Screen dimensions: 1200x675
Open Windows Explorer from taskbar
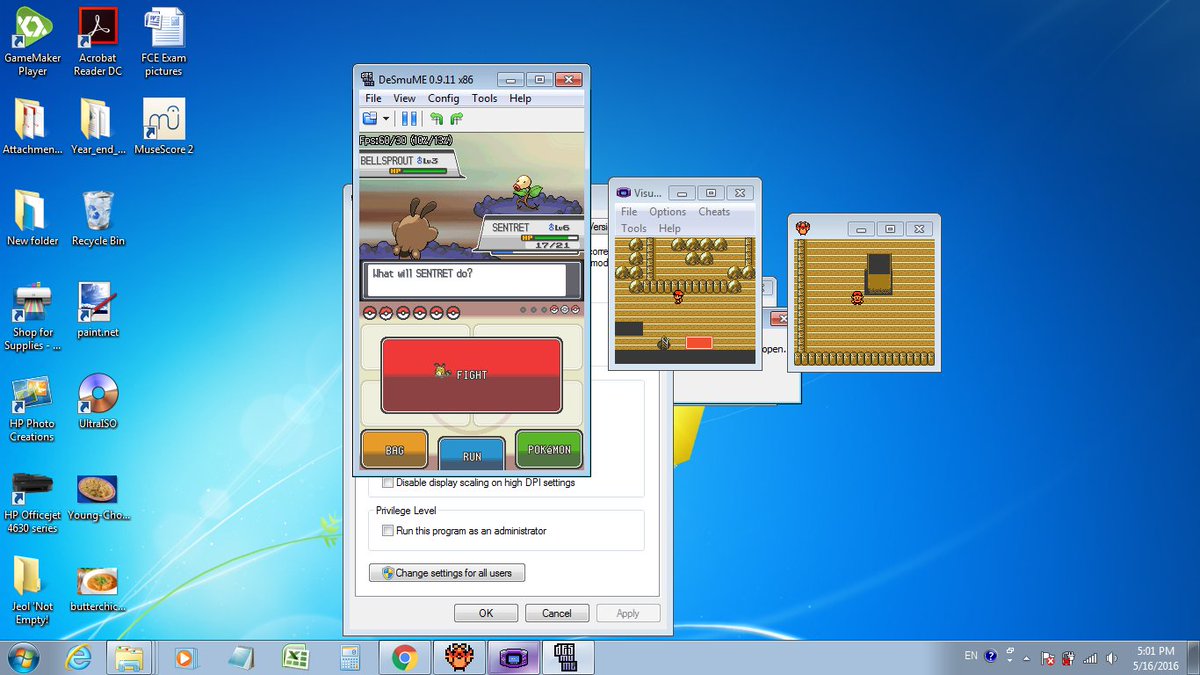128,657
